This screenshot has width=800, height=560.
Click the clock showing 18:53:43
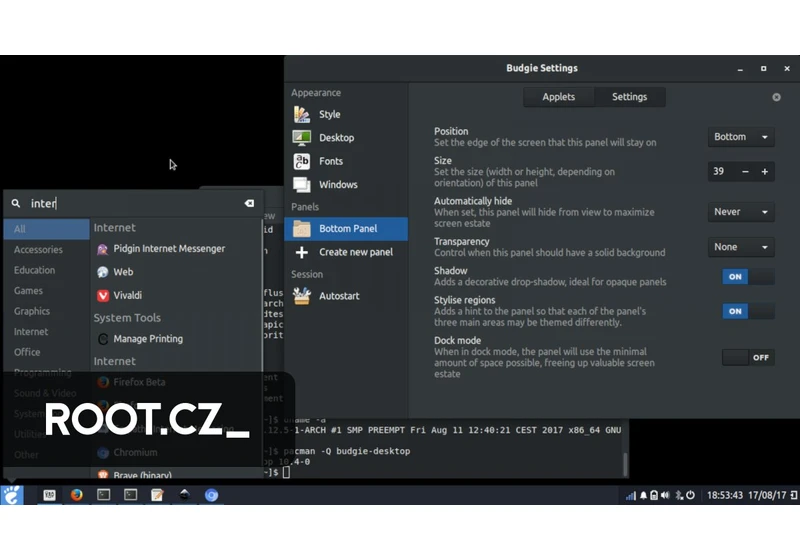pyautogui.click(x=724, y=495)
